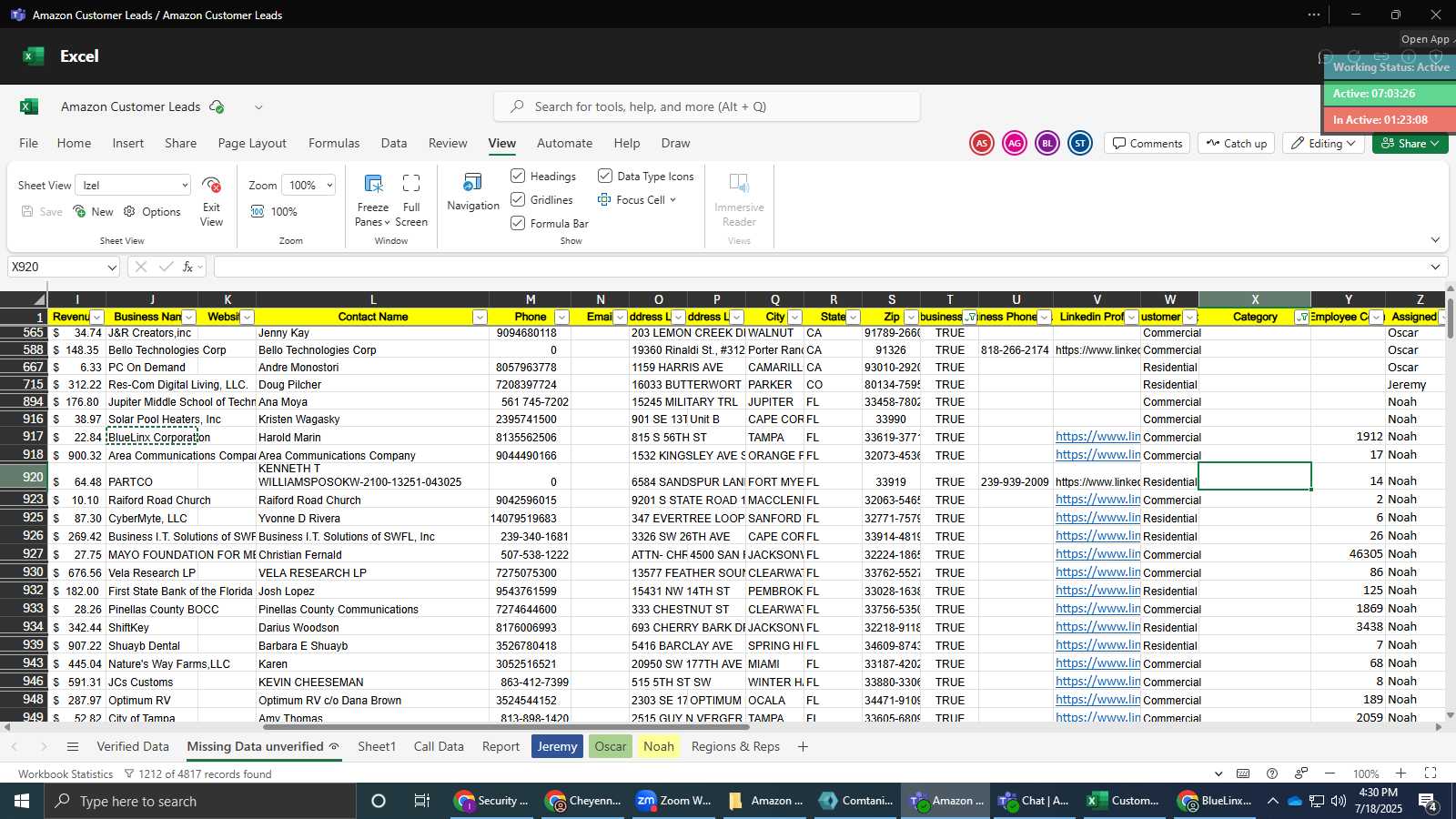Screen dimensions: 1456x819
Task: Open the Formulas ribbon tab
Action: click(334, 143)
